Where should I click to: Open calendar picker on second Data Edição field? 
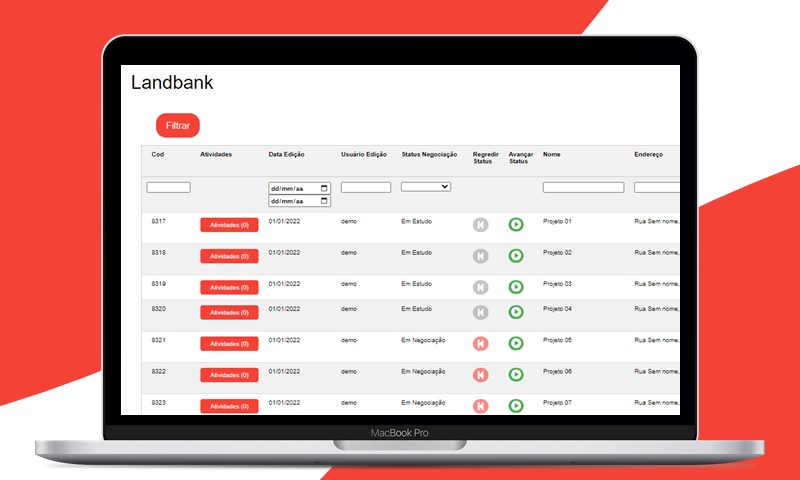[324, 201]
